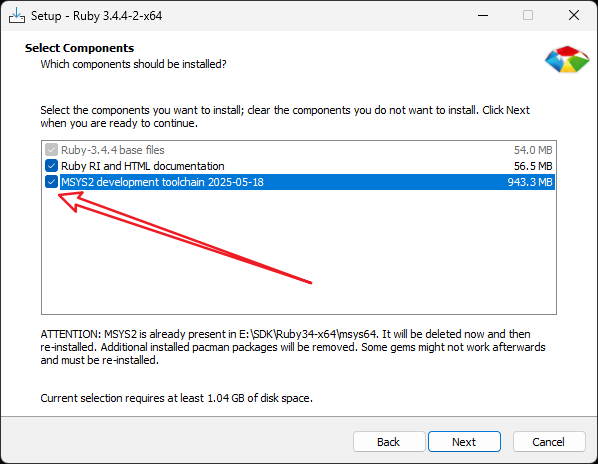This screenshot has height=464, width=598.
Task: Select the Ruby RI and HTML documentation row label
Action: 143,166
